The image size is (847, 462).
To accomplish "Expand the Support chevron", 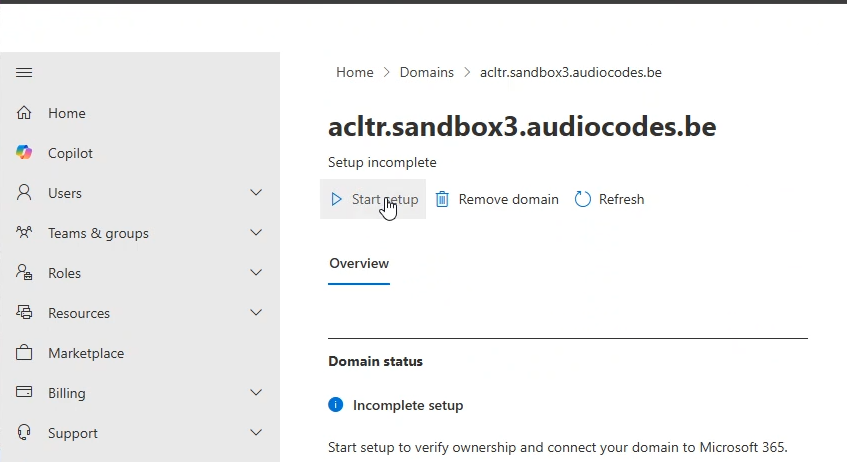I will coord(256,432).
